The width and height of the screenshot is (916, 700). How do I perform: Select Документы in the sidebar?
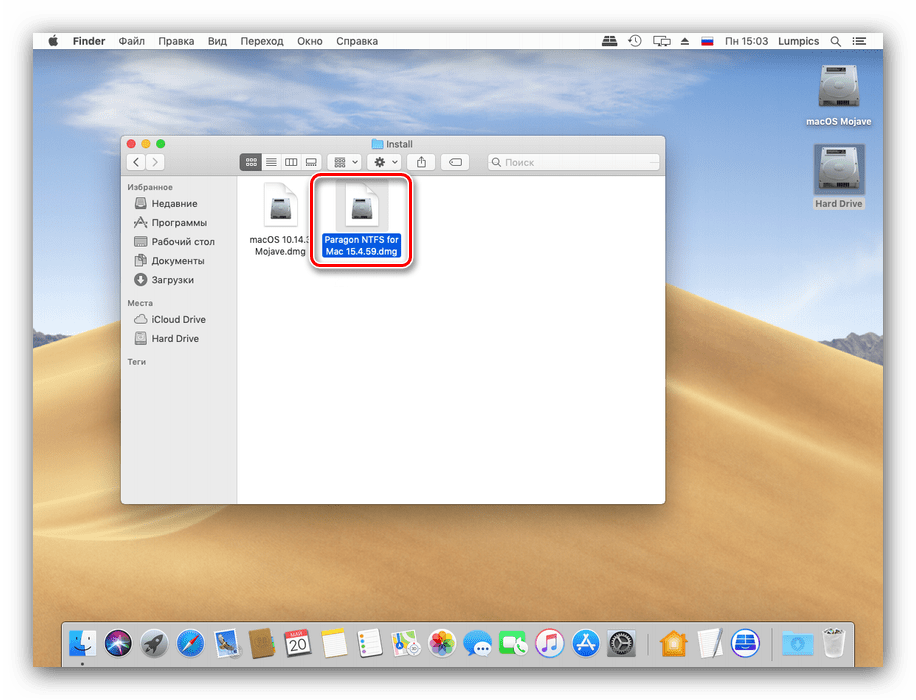point(179,261)
